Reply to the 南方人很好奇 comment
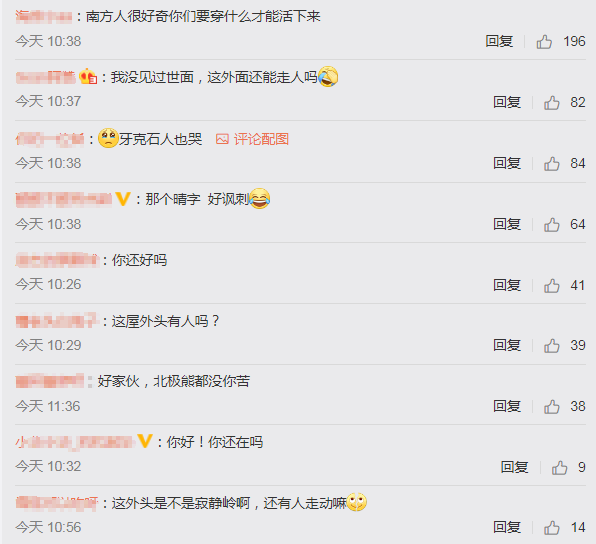The height and width of the screenshot is (544, 596). (499, 41)
